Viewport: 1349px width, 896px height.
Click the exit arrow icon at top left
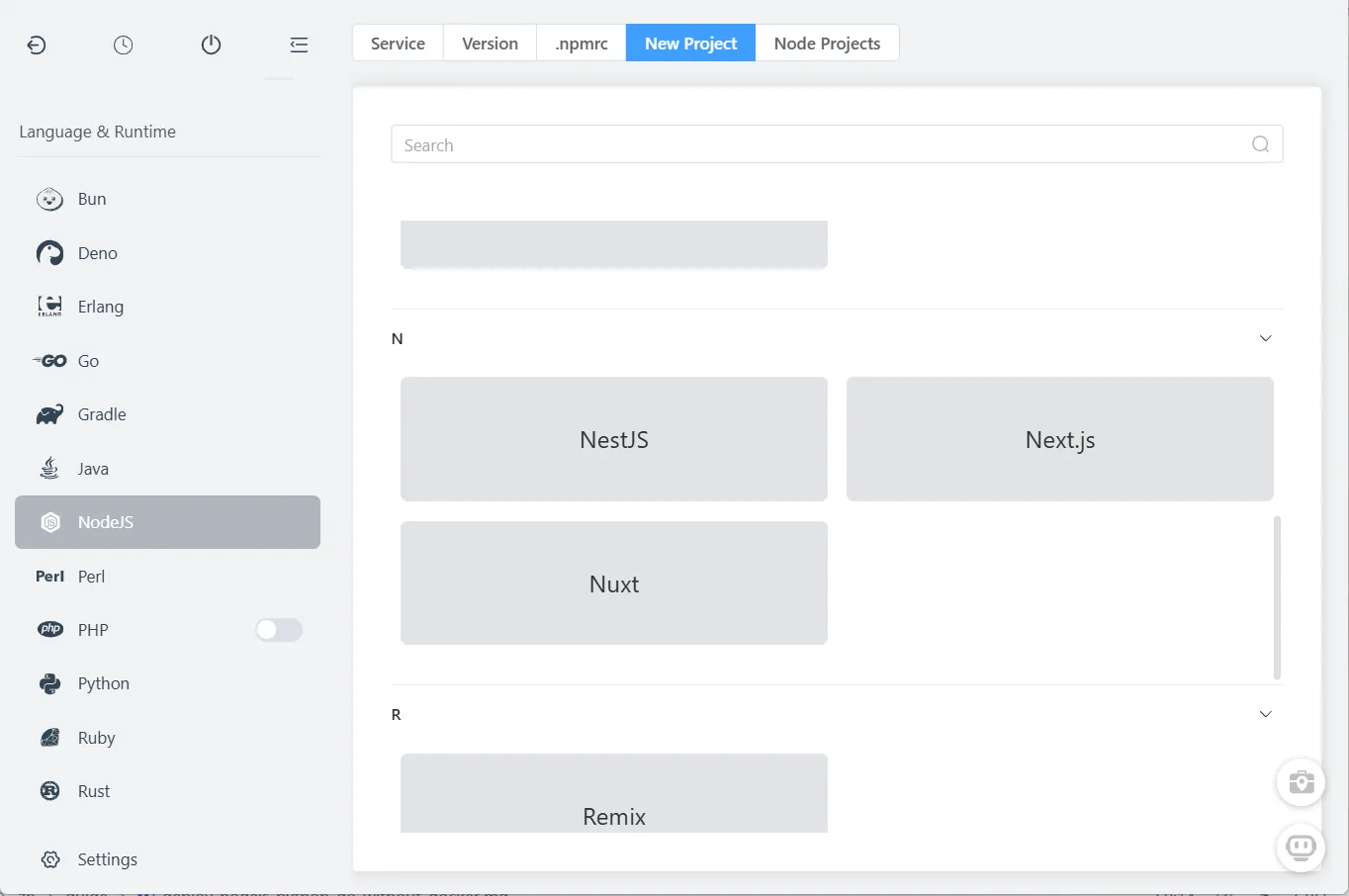(37, 45)
